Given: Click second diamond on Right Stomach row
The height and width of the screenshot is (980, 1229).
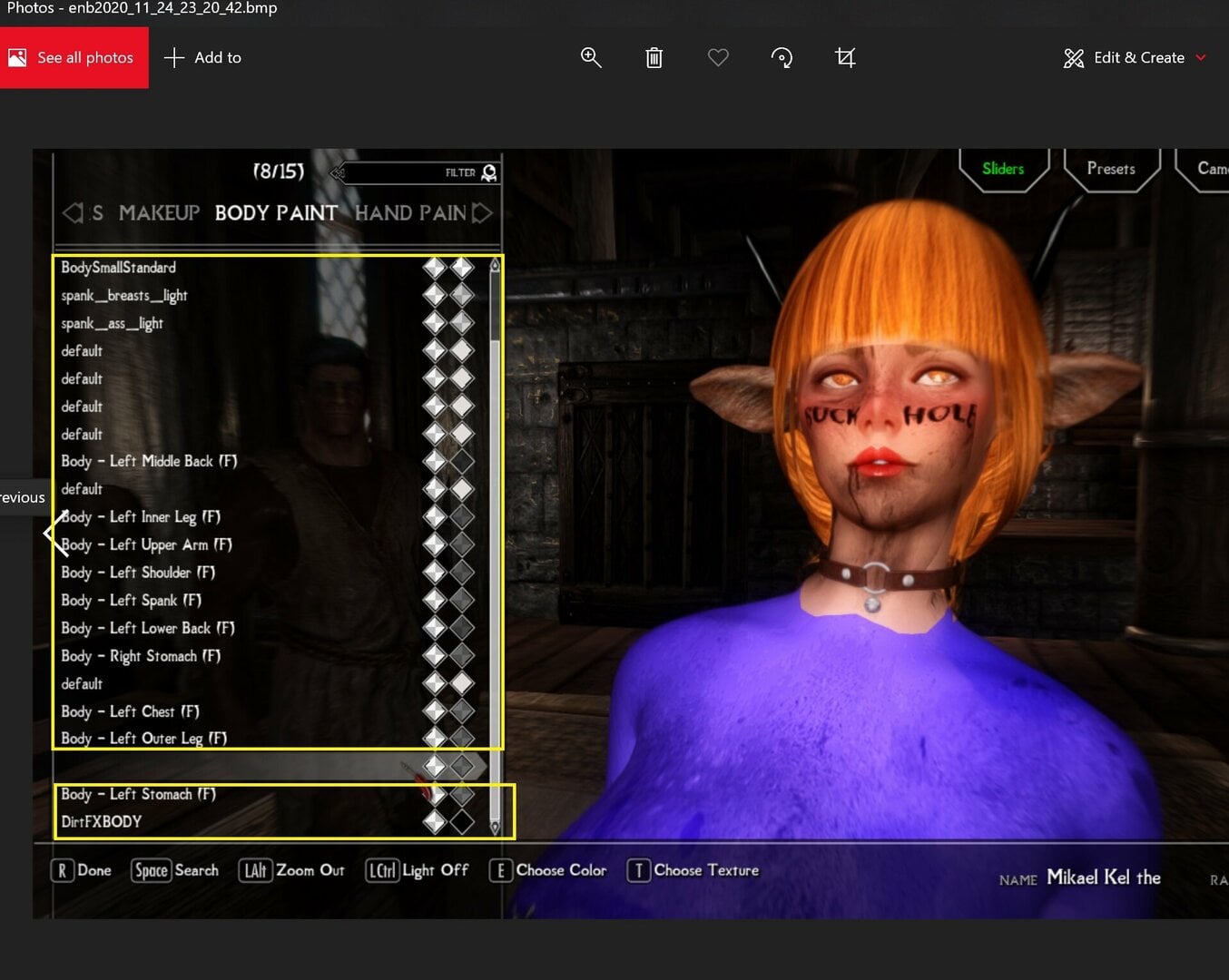Looking at the screenshot, I should click(x=463, y=656).
